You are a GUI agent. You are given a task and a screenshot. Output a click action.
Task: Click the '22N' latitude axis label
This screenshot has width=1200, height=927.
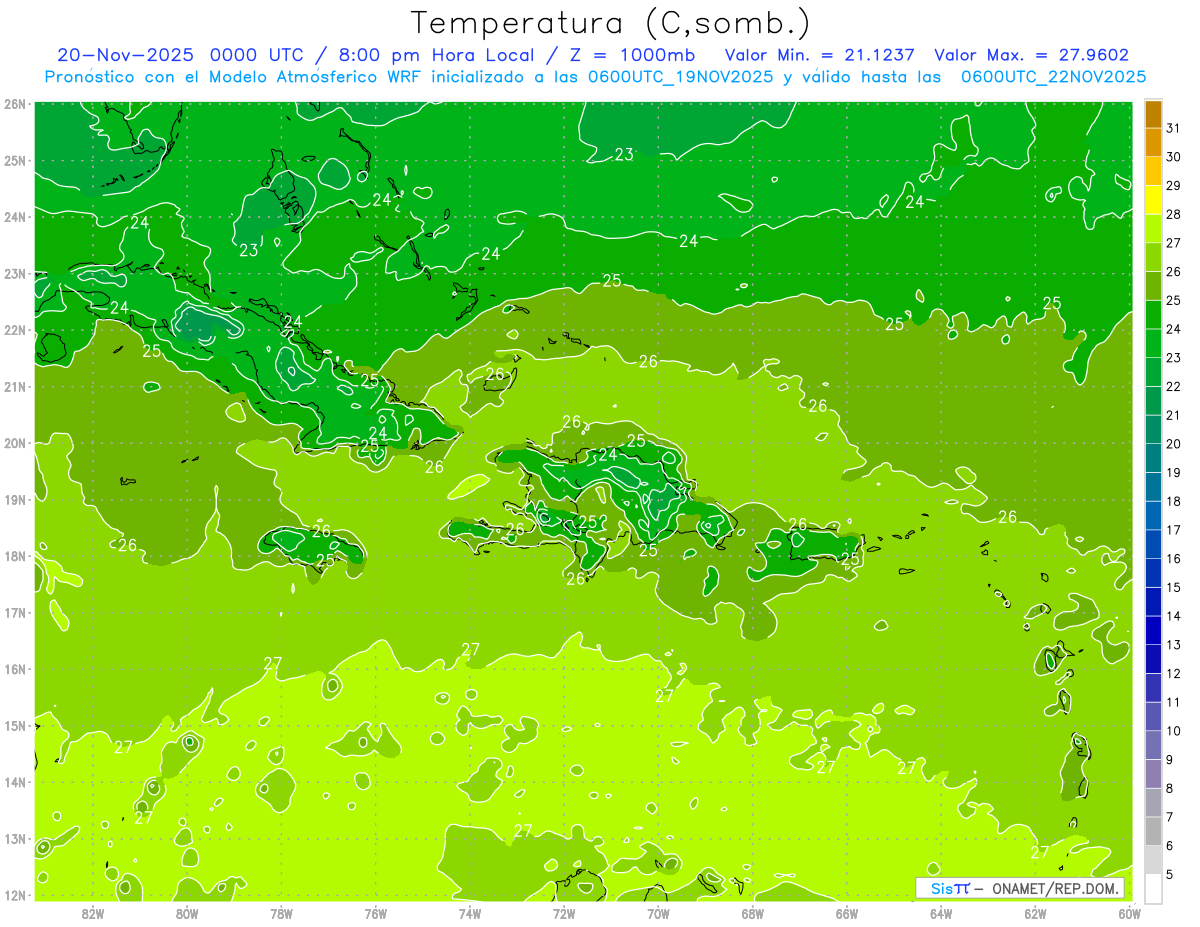(x=14, y=329)
